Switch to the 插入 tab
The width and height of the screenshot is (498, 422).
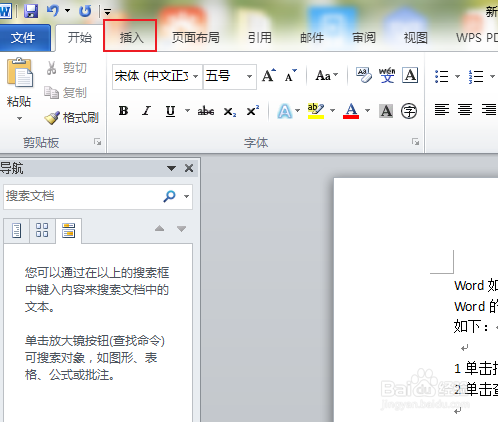pyautogui.click(x=130, y=37)
